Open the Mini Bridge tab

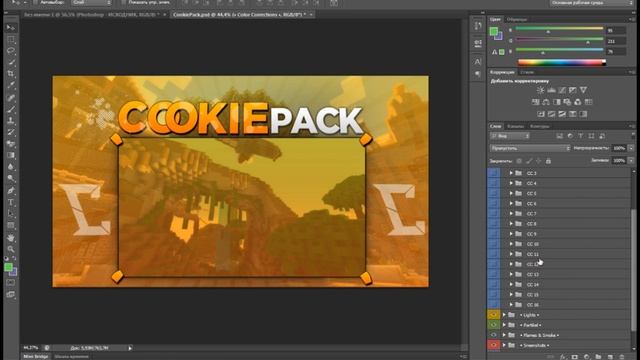click(36, 357)
